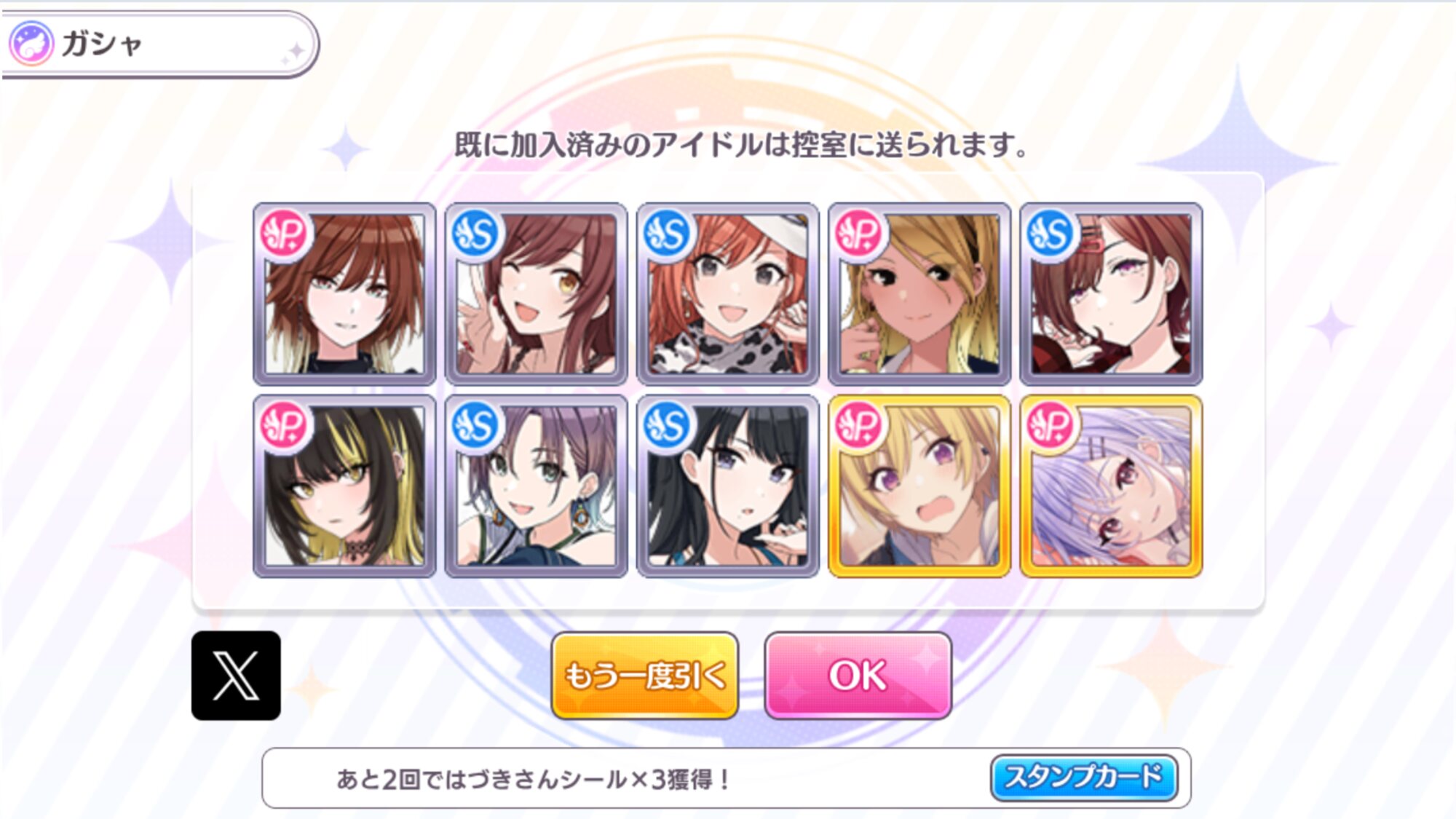This screenshot has width=1456, height=819.
Task: Confirm results with the pink OK button
Action: point(858,676)
